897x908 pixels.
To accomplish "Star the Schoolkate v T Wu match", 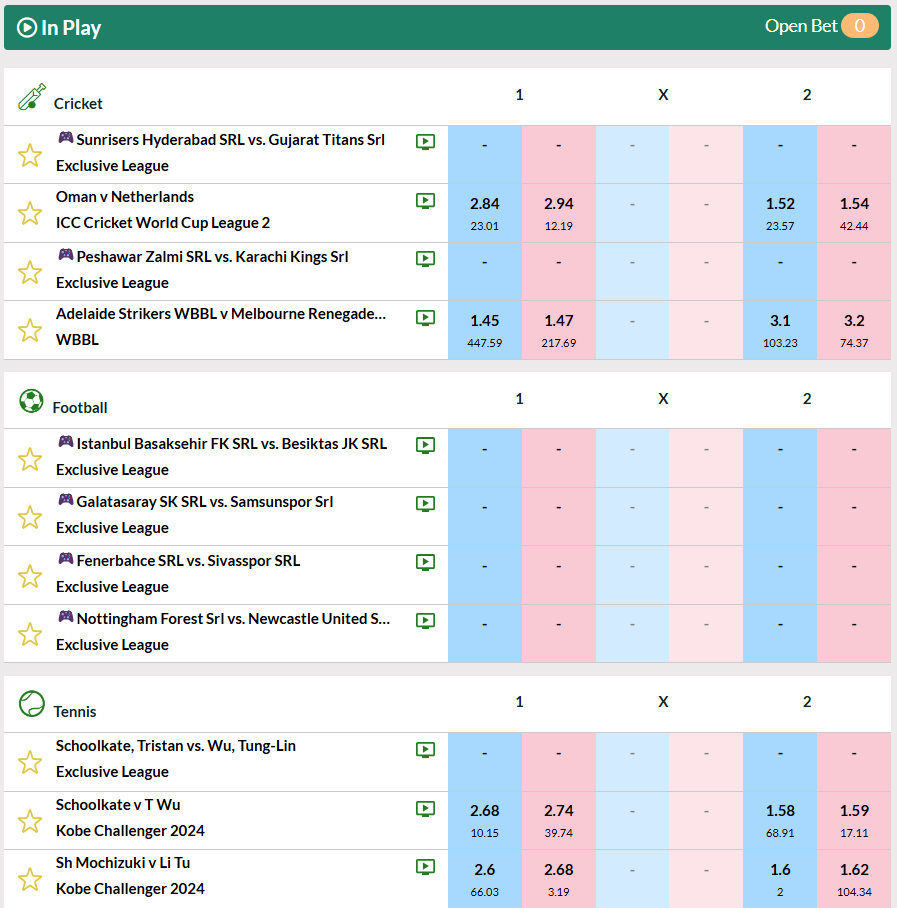I will [30, 821].
